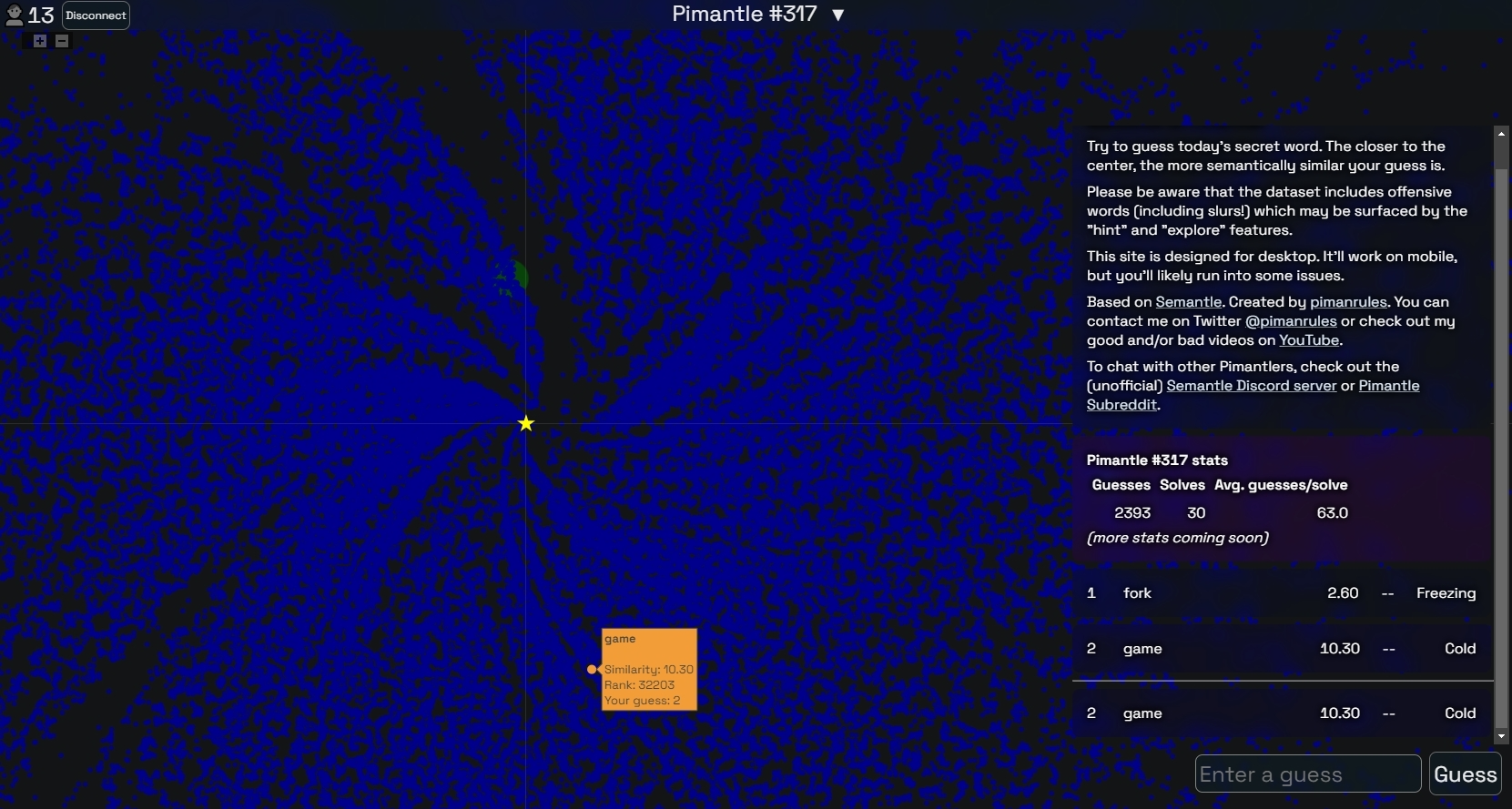The width and height of the screenshot is (1512, 809).
Task: Click the green cluster on the map
Action: [516, 275]
